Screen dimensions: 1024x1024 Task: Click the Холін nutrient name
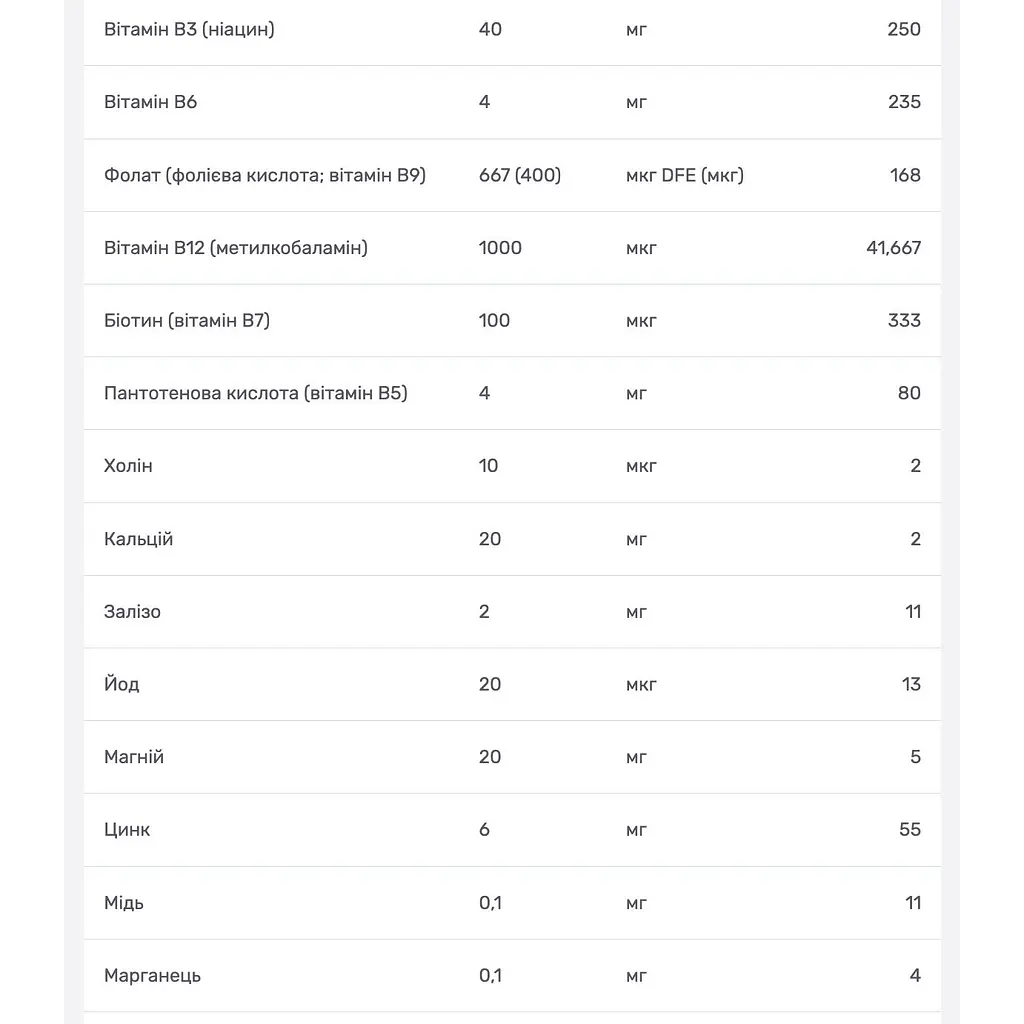coord(128,466)
